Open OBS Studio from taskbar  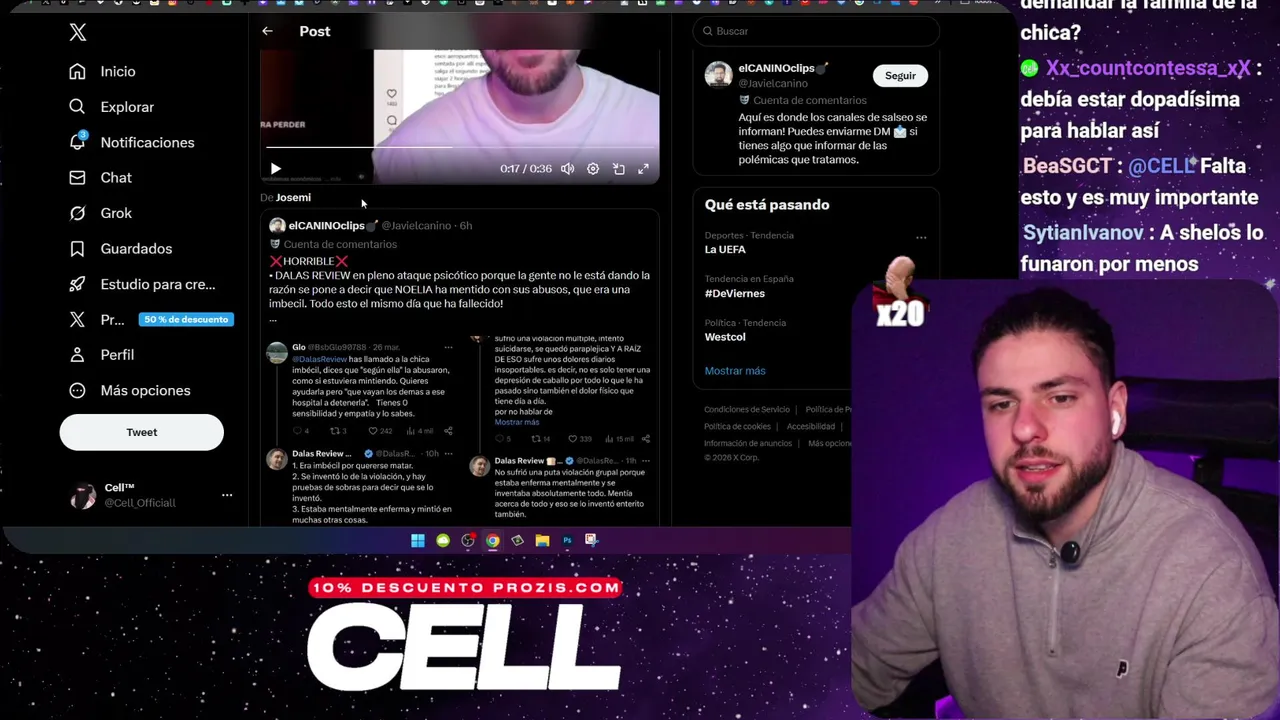point(468,541)
